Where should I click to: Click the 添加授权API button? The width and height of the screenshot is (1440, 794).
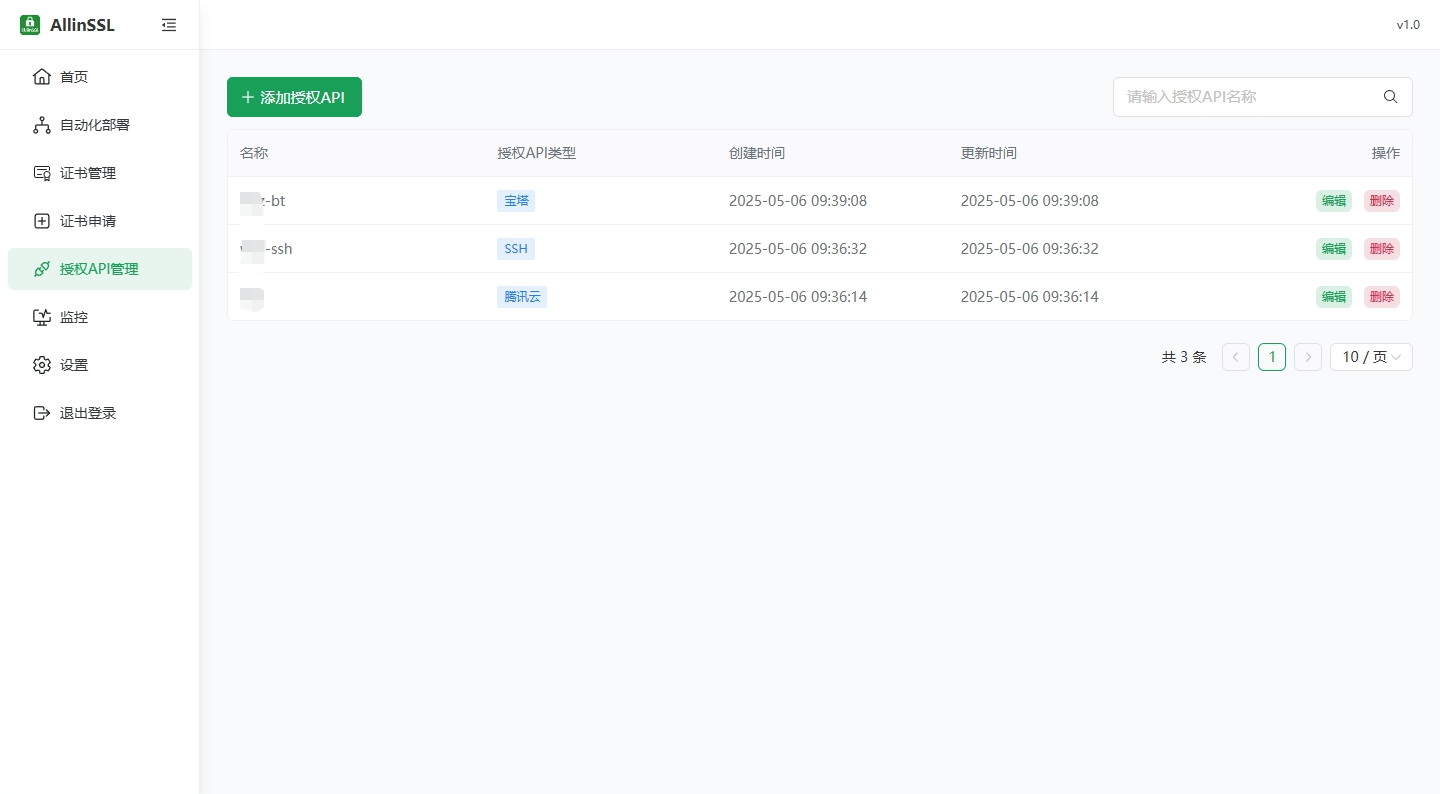(x=294, y=97)
